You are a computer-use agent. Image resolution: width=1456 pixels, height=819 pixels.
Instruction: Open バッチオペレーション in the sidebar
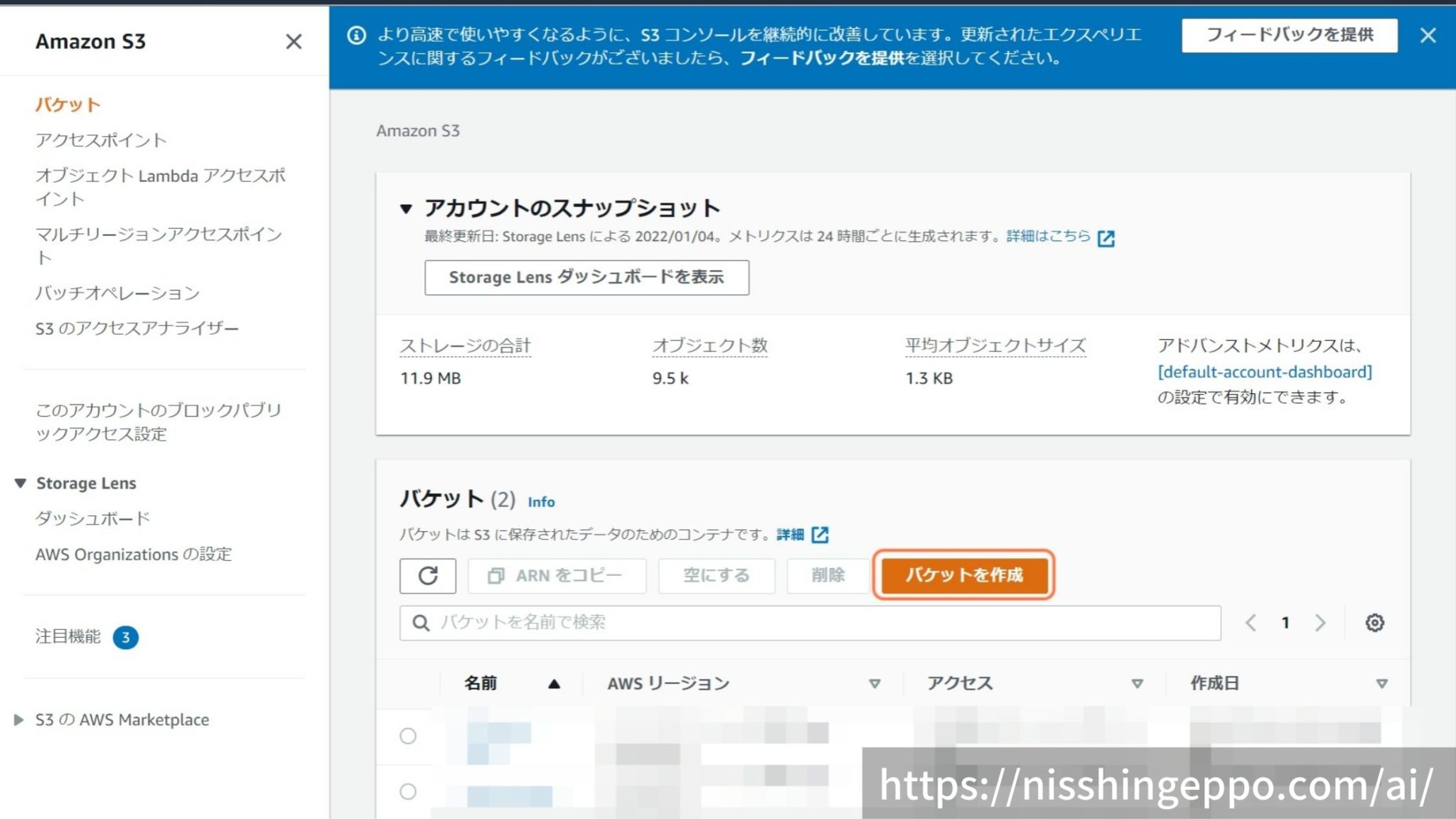pos(117,293)
